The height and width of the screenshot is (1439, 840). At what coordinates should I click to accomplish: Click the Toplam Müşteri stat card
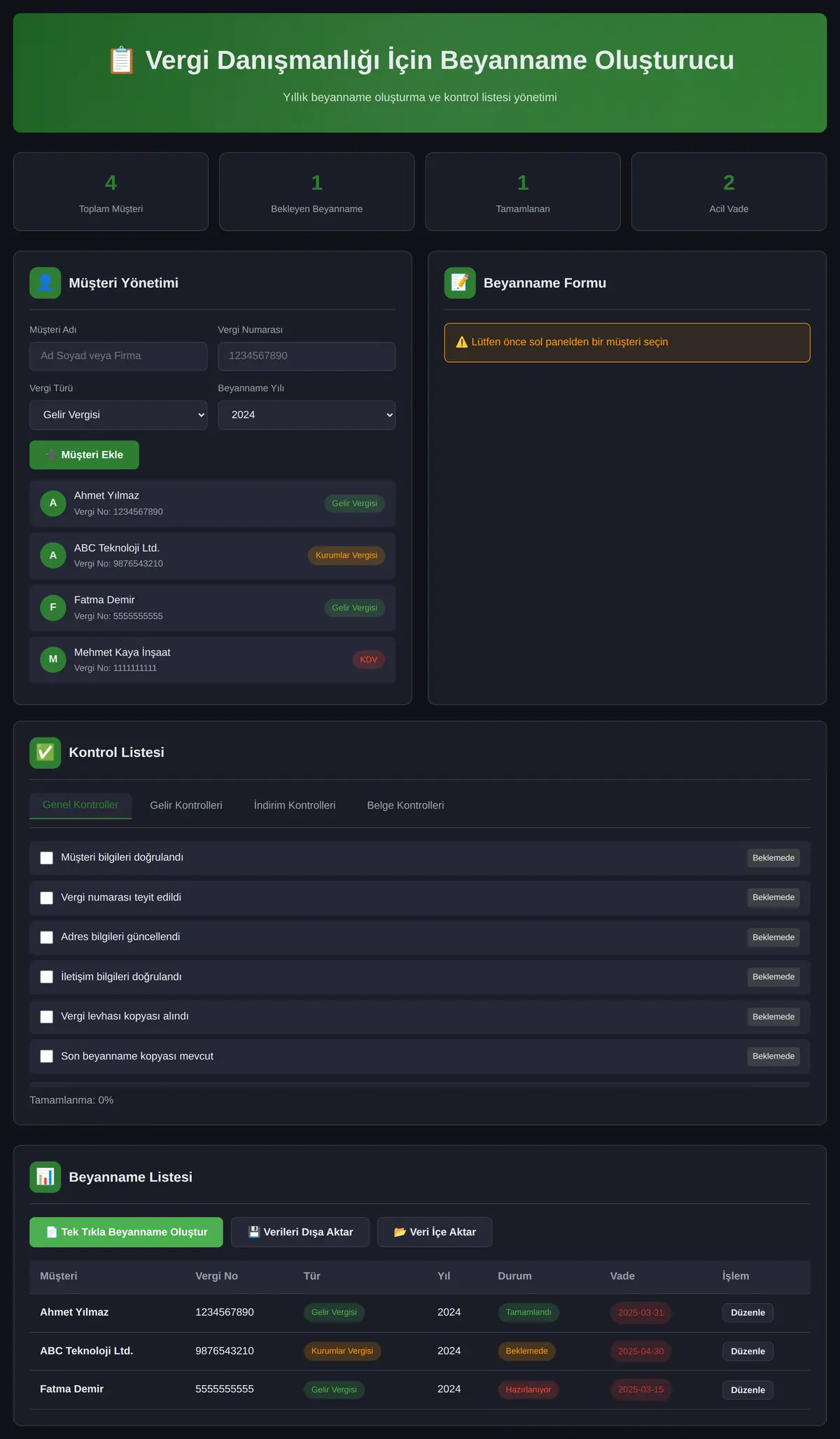coord(111,192)
